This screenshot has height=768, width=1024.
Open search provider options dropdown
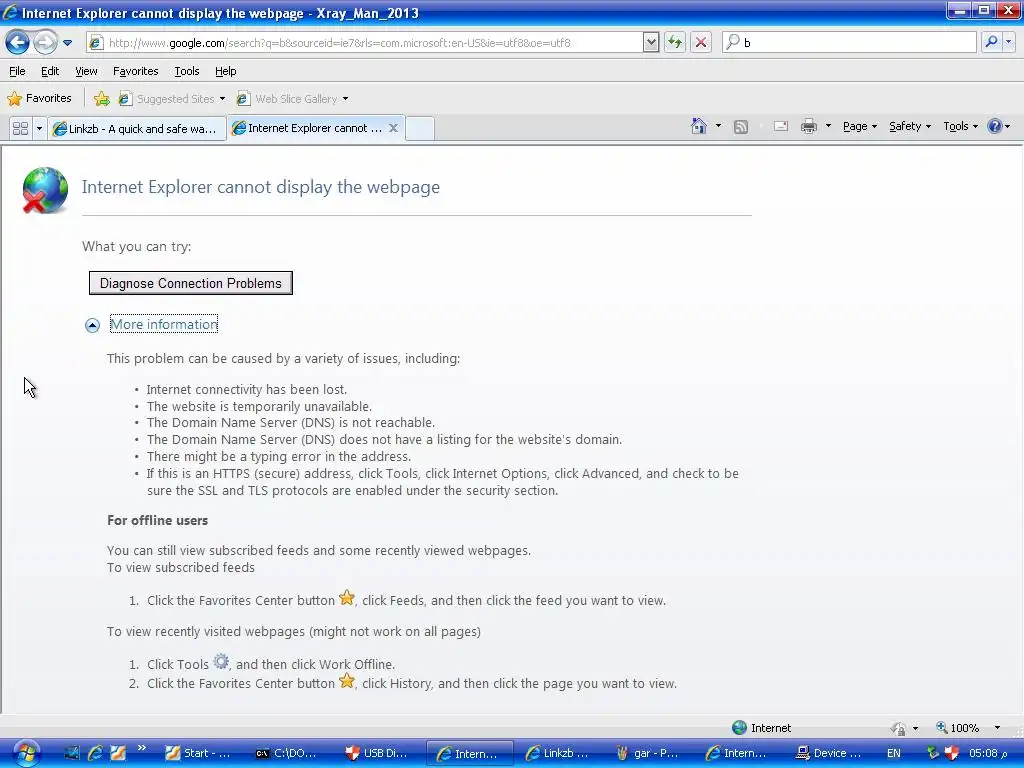click(x=1008, y=42)
